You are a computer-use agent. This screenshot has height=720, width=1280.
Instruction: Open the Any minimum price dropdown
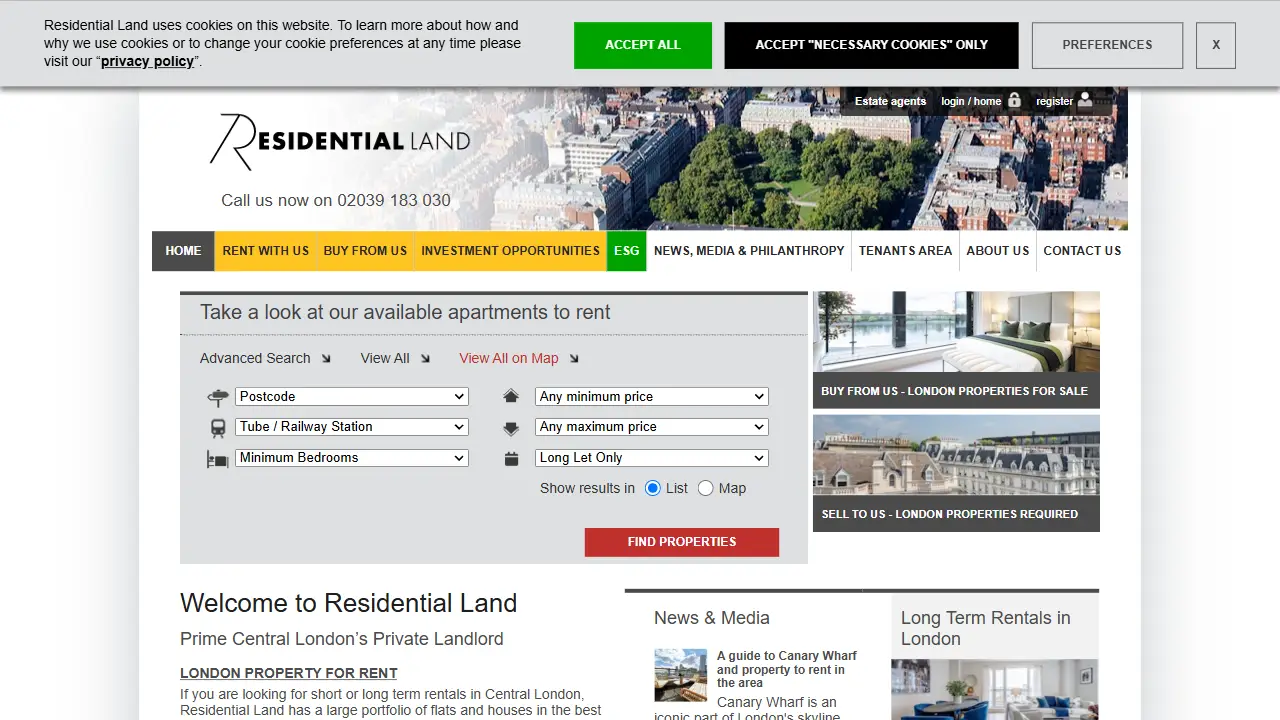coord(652,396)
